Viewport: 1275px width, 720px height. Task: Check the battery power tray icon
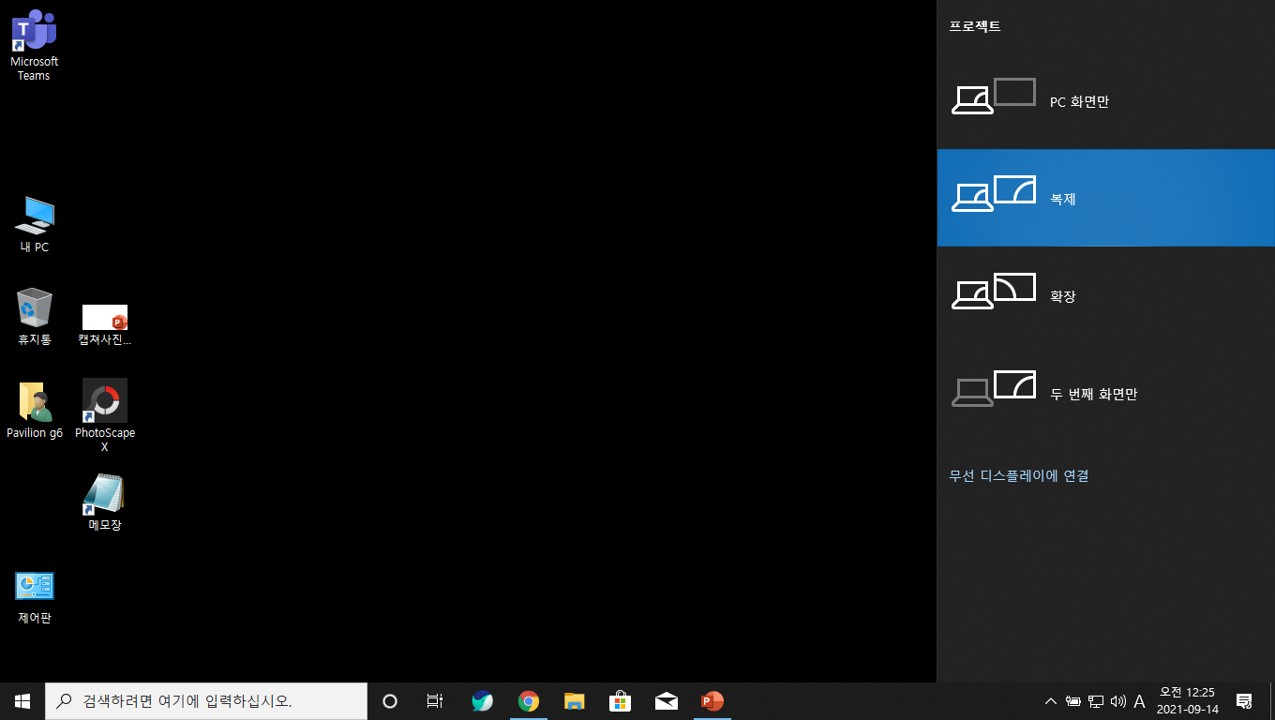(x=1073, y=701)
